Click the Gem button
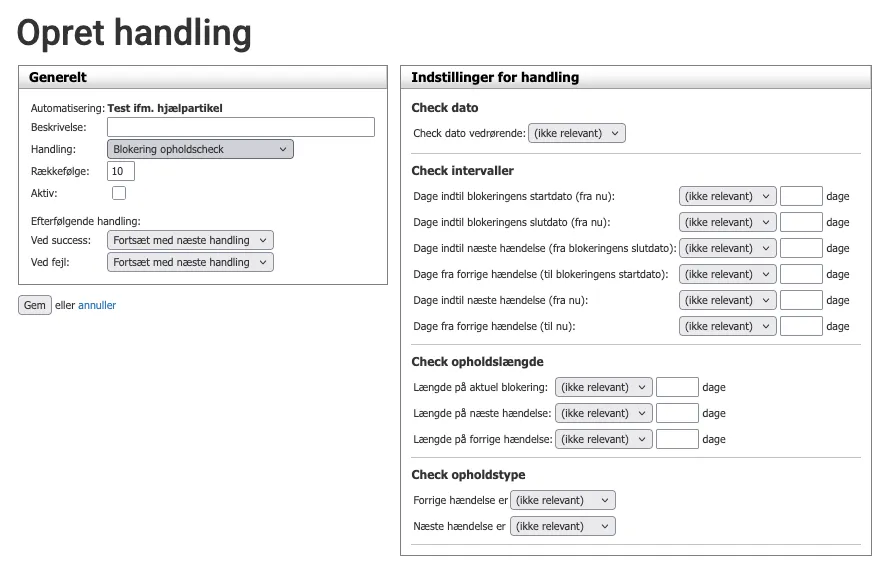The height and width of the screenshot is (564, 878). coord(35,305)
